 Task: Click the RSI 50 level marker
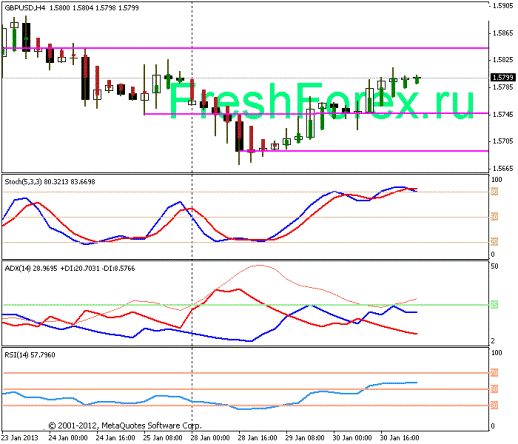point(494,389)
